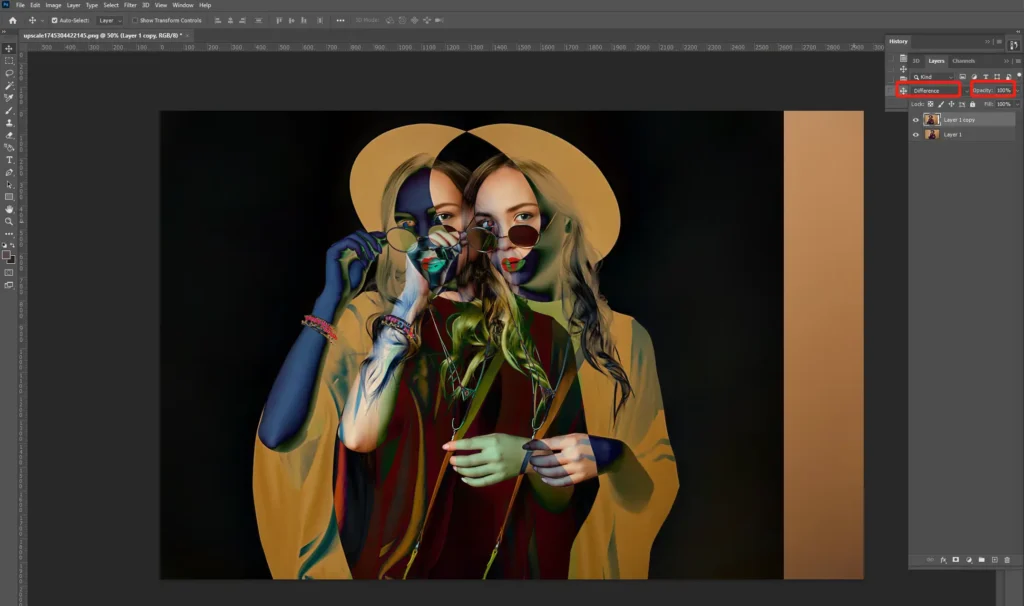Click the Opacity 100% value field

tap(1004, 91)
